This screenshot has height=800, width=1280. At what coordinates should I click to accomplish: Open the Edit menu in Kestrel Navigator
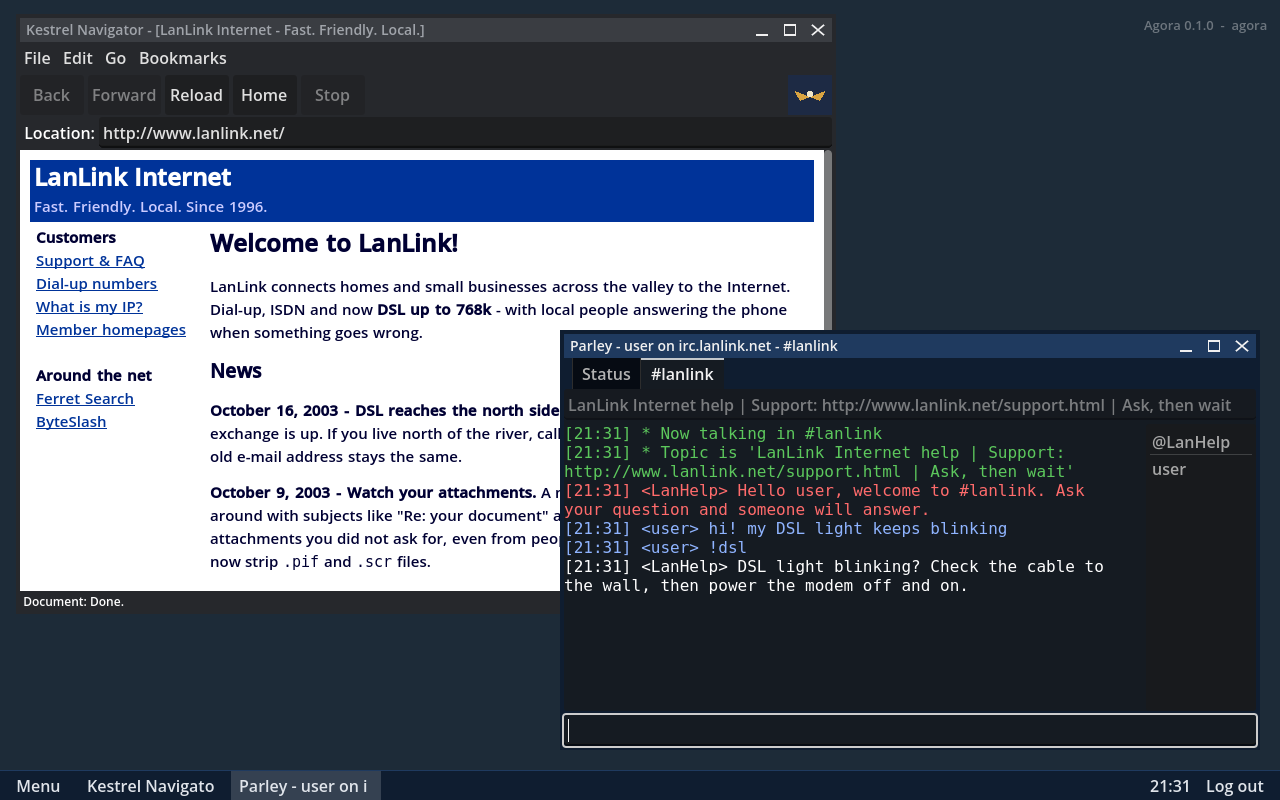point(78,58)
